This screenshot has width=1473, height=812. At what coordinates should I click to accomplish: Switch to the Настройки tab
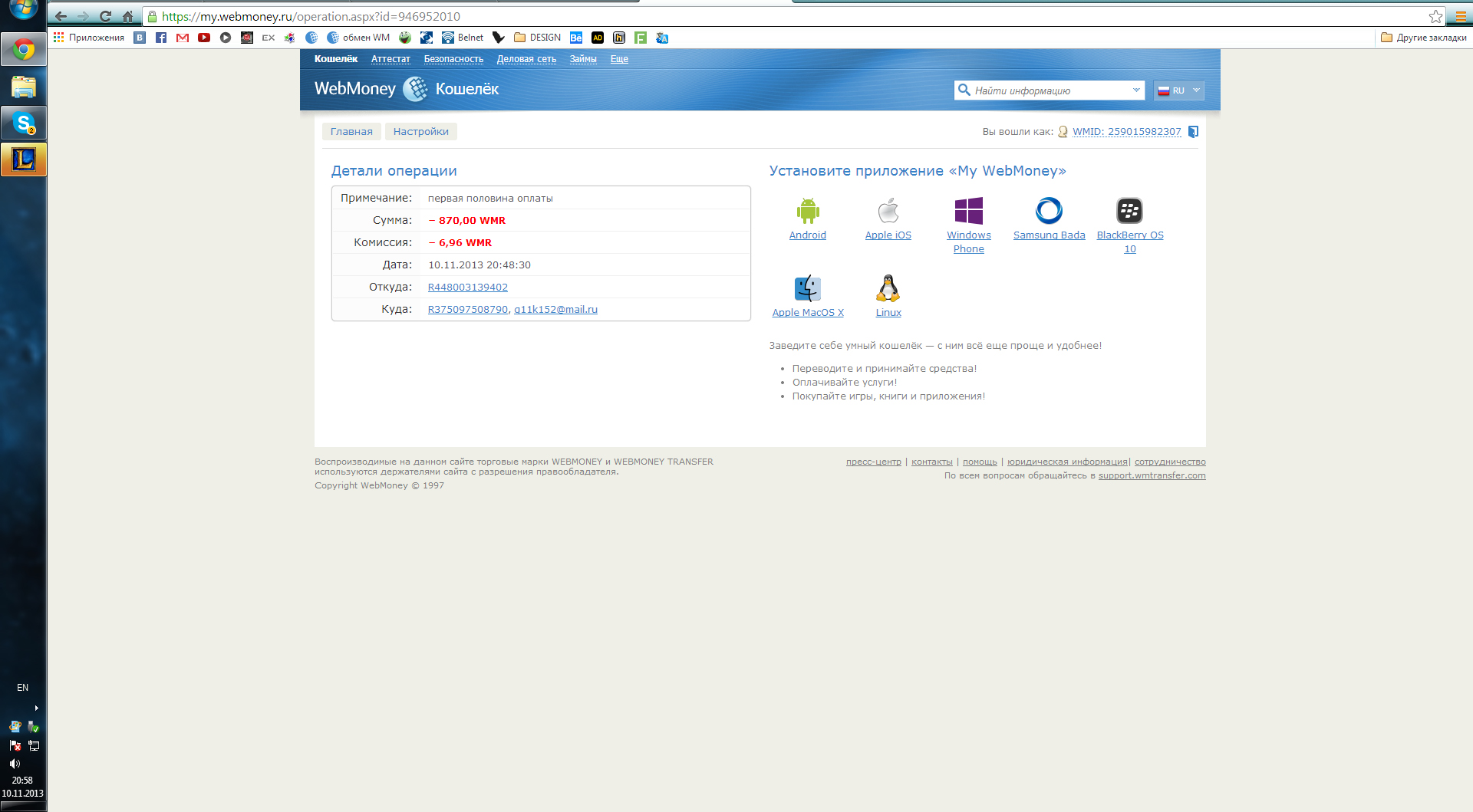tap(421, 132)
